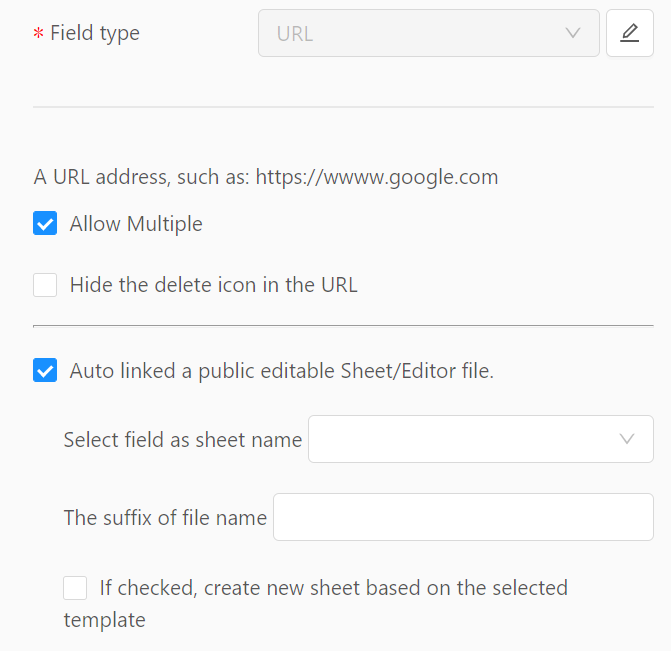Check the create new sheet from template box
The height and width of the screenshot is (651, 671).
pos(75,588)
